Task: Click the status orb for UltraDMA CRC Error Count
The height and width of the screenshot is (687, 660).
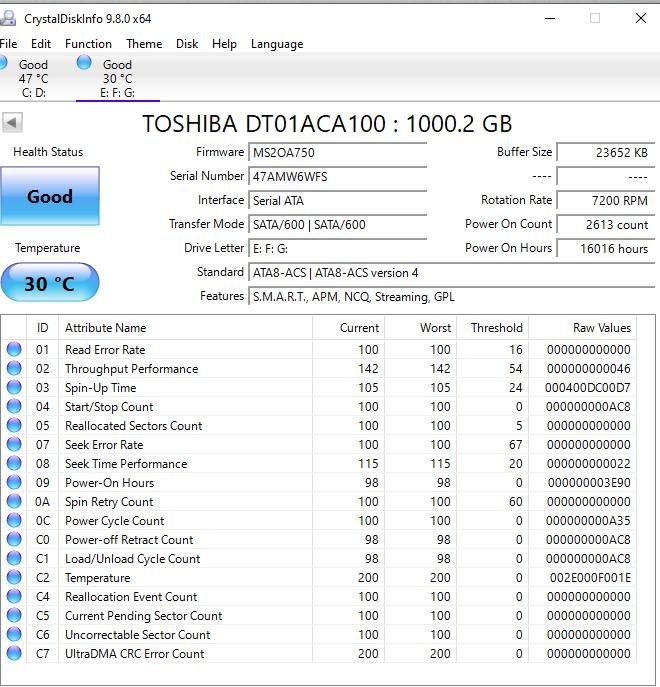Action: tap(14, 653)
